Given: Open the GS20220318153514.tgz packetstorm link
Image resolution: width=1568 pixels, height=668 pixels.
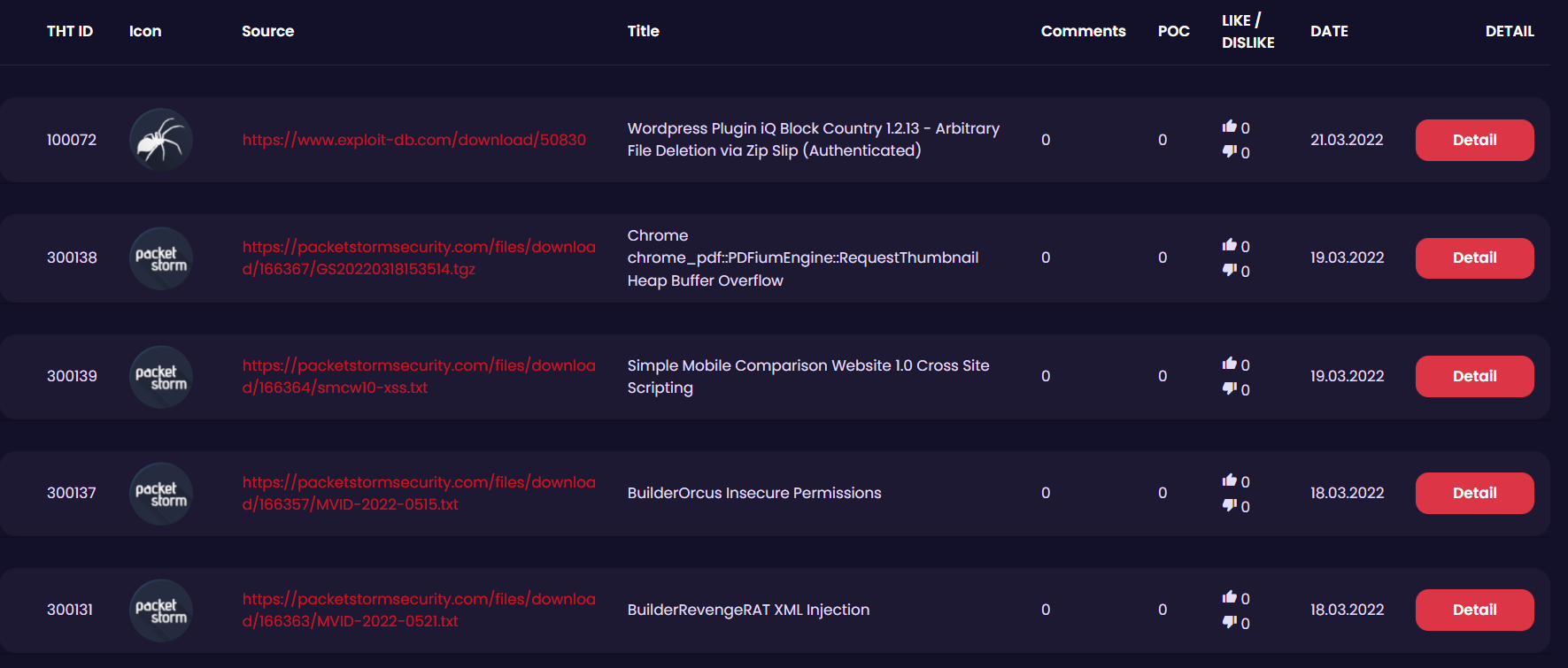Looking at the screenshot, I should click(x=419, y=257).
